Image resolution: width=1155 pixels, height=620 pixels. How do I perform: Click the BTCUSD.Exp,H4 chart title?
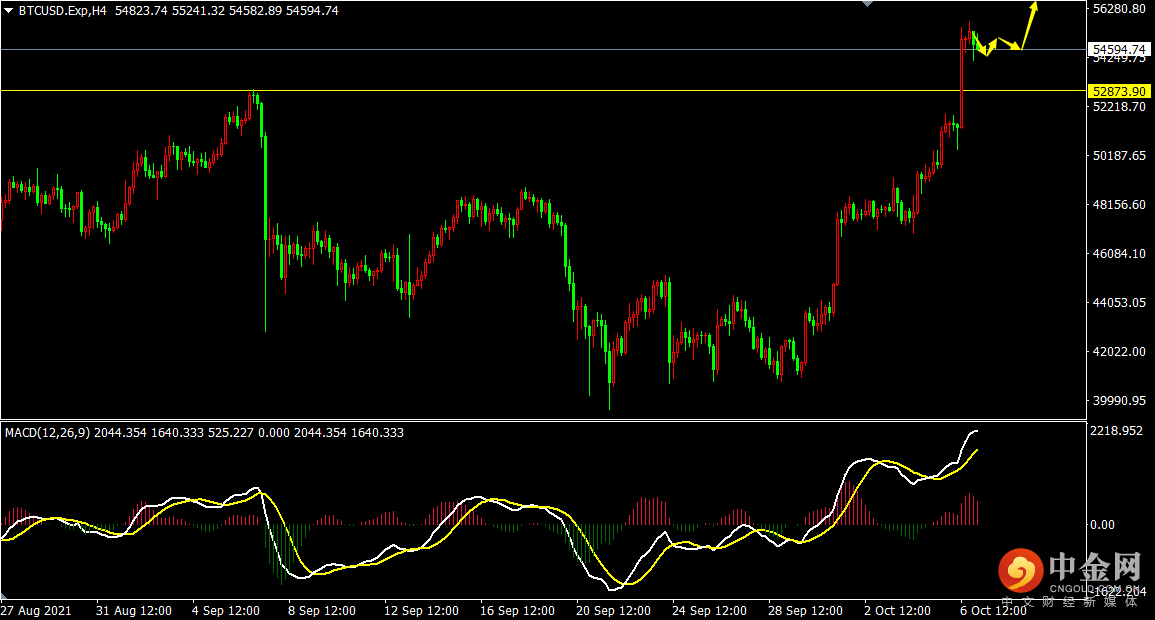[x=63, y=11]
